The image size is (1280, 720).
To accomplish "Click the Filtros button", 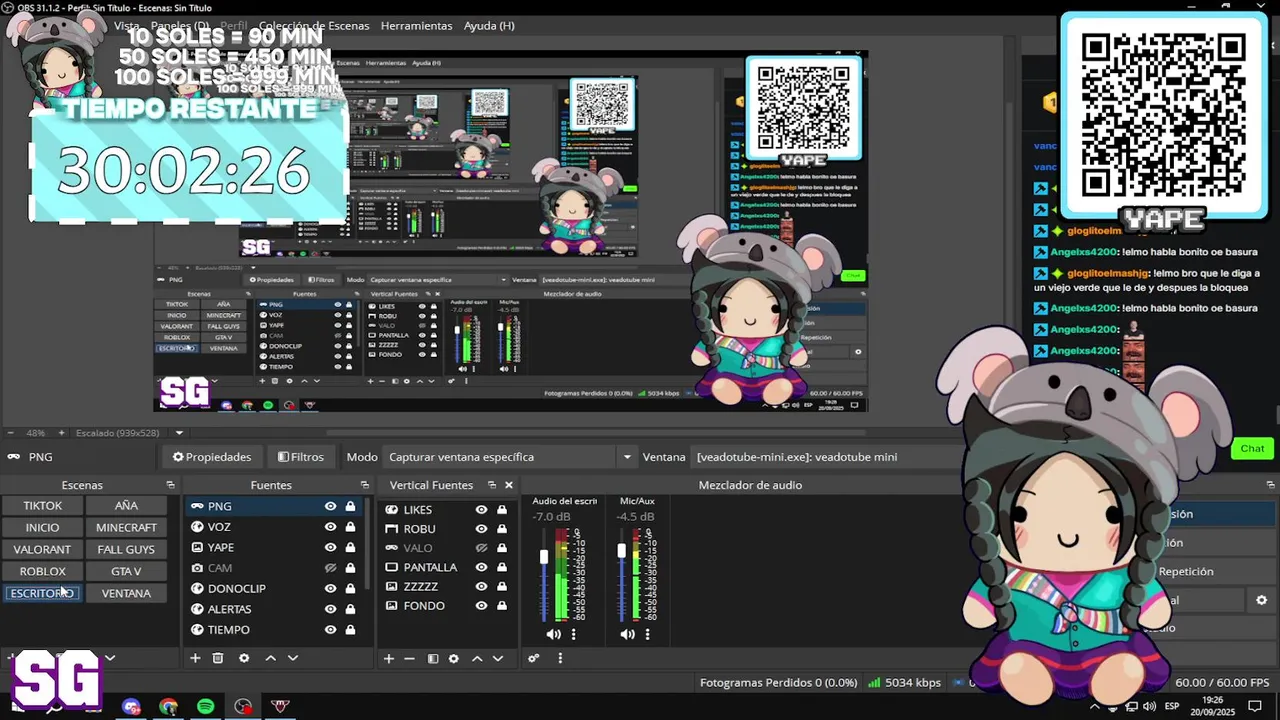I will (301, 457).
